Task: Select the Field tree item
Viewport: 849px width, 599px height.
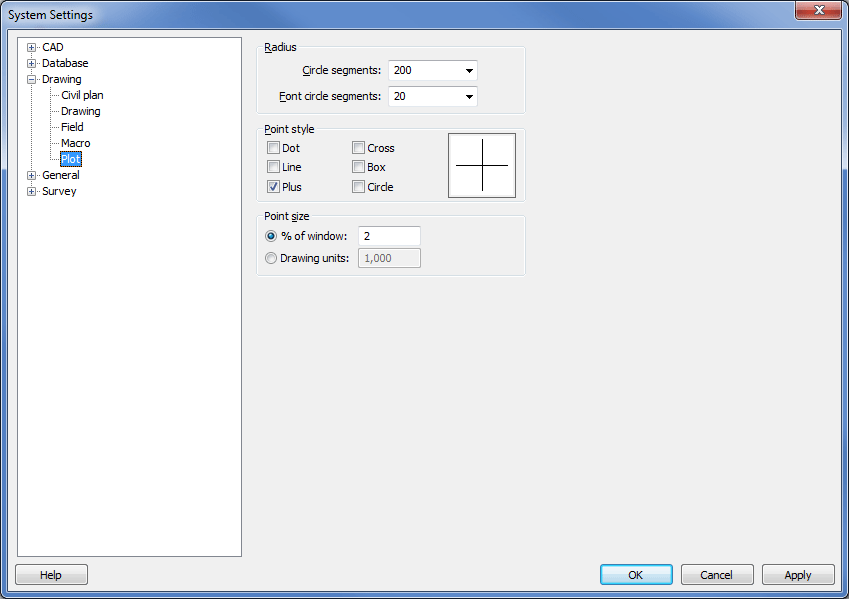Action: tap(72, 127)
